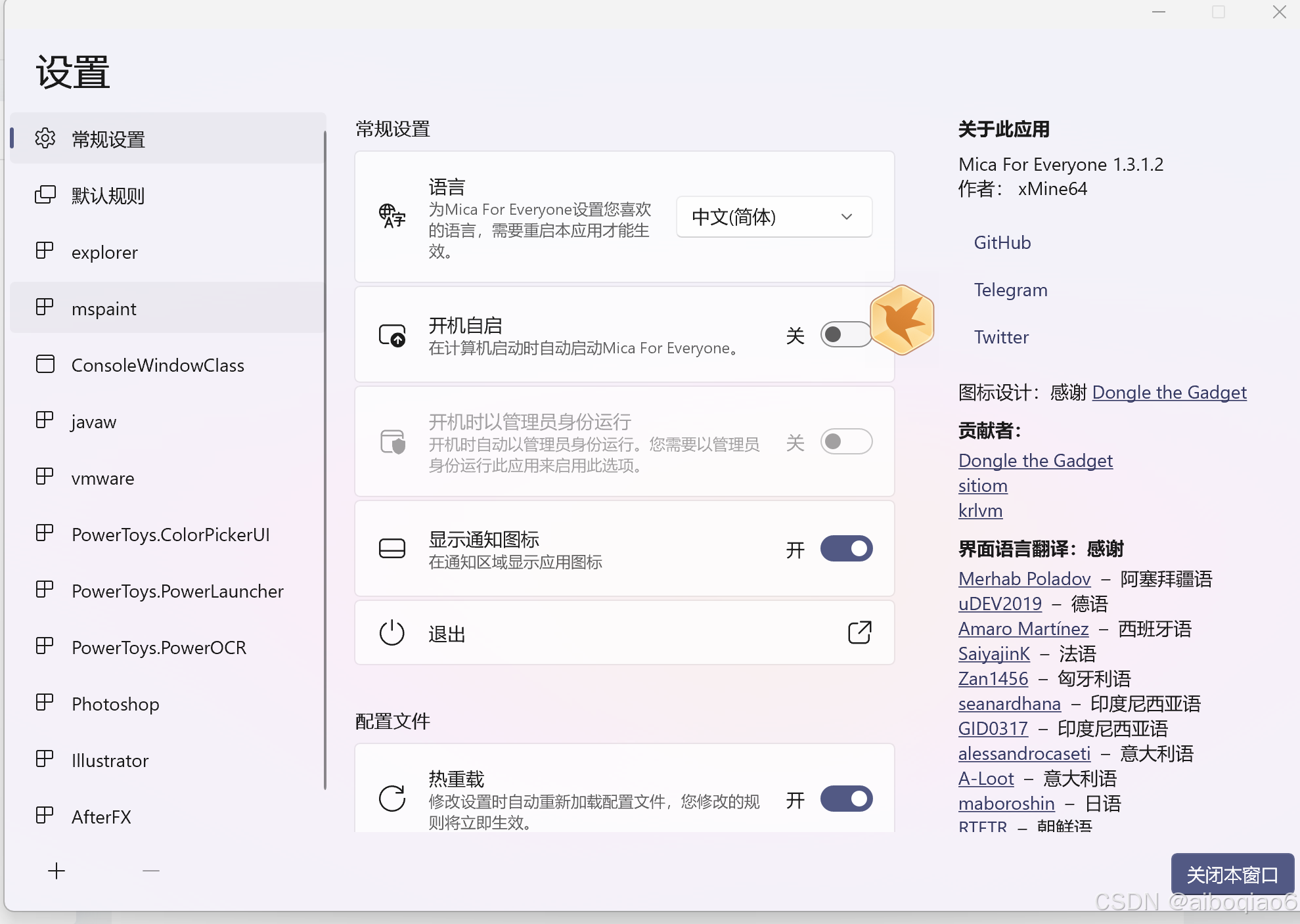
Task: Click the 默认规则 overlapping-windows icon
Action: click(45, 195)
